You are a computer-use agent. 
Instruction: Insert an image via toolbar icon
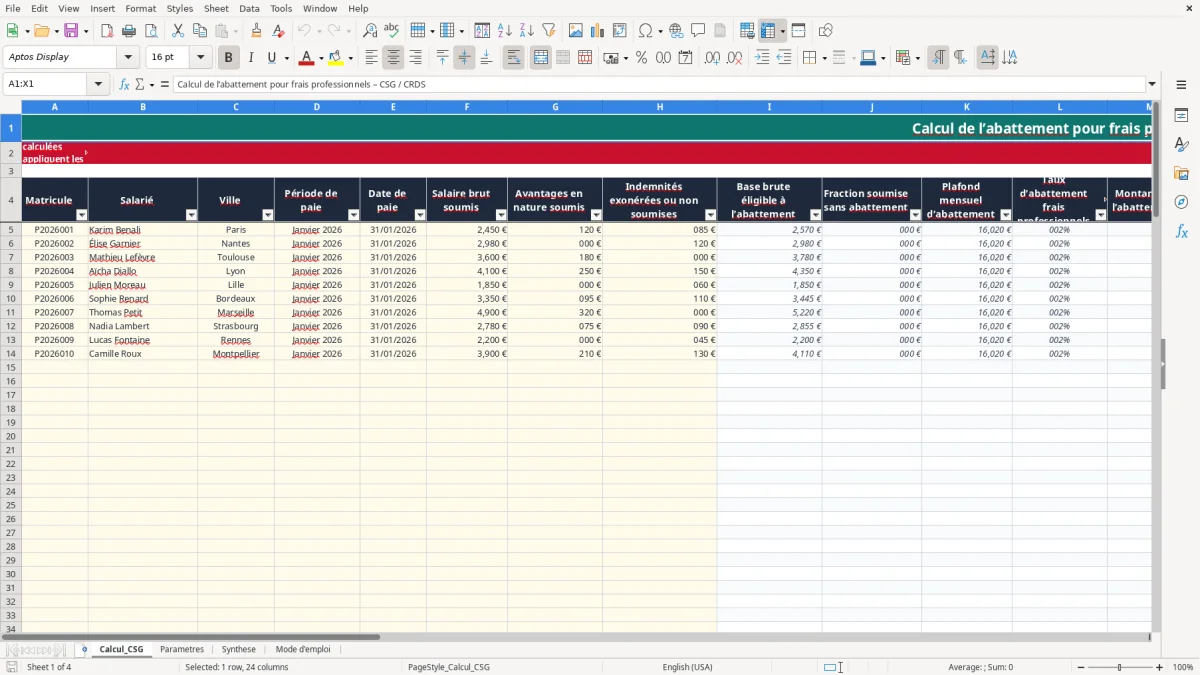tap(576, 31)
